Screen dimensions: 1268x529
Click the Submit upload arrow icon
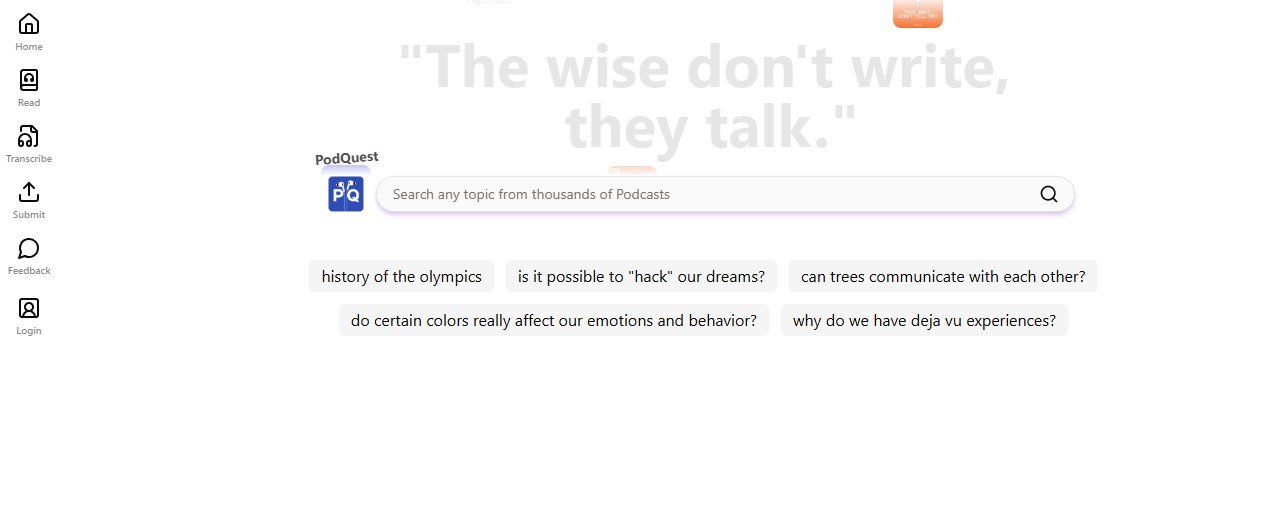pos(29,192)
